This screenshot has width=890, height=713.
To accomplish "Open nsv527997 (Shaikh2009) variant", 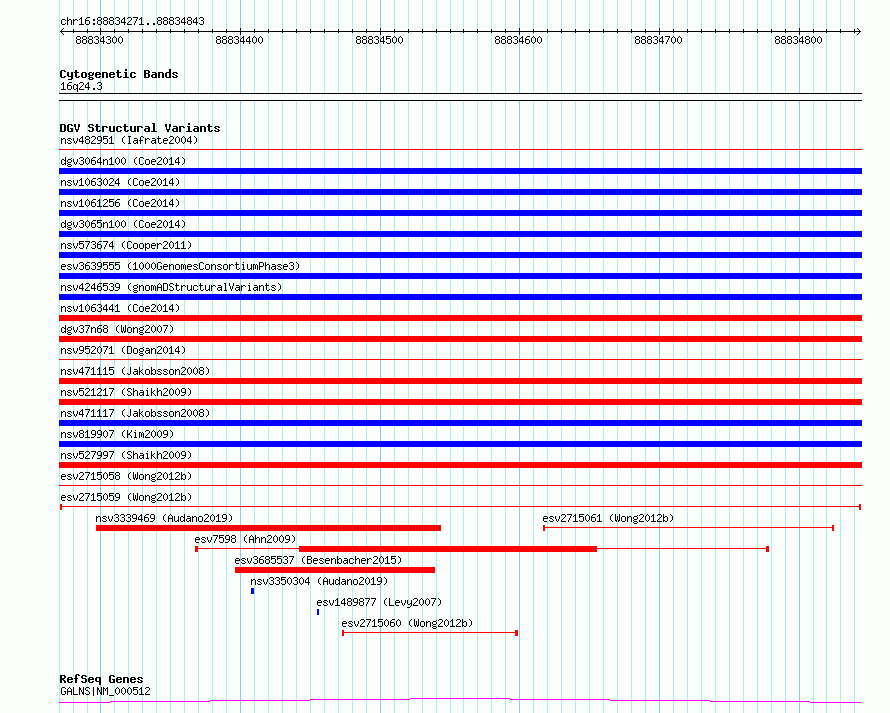I will coord(126,455).
